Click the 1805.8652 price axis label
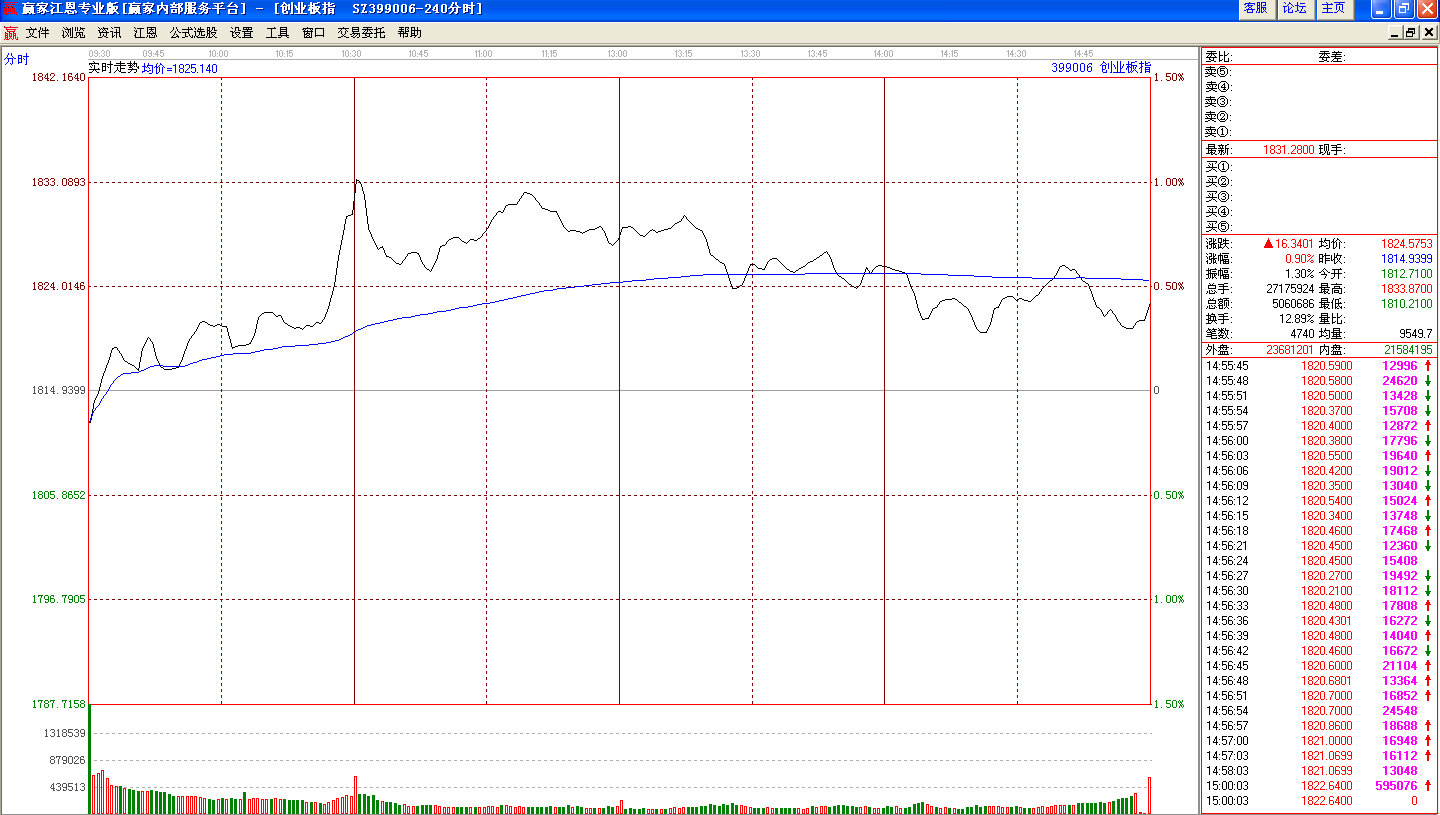Viewport: 1440px width, 815px height. pyautogui.click(x=59, y=495)
